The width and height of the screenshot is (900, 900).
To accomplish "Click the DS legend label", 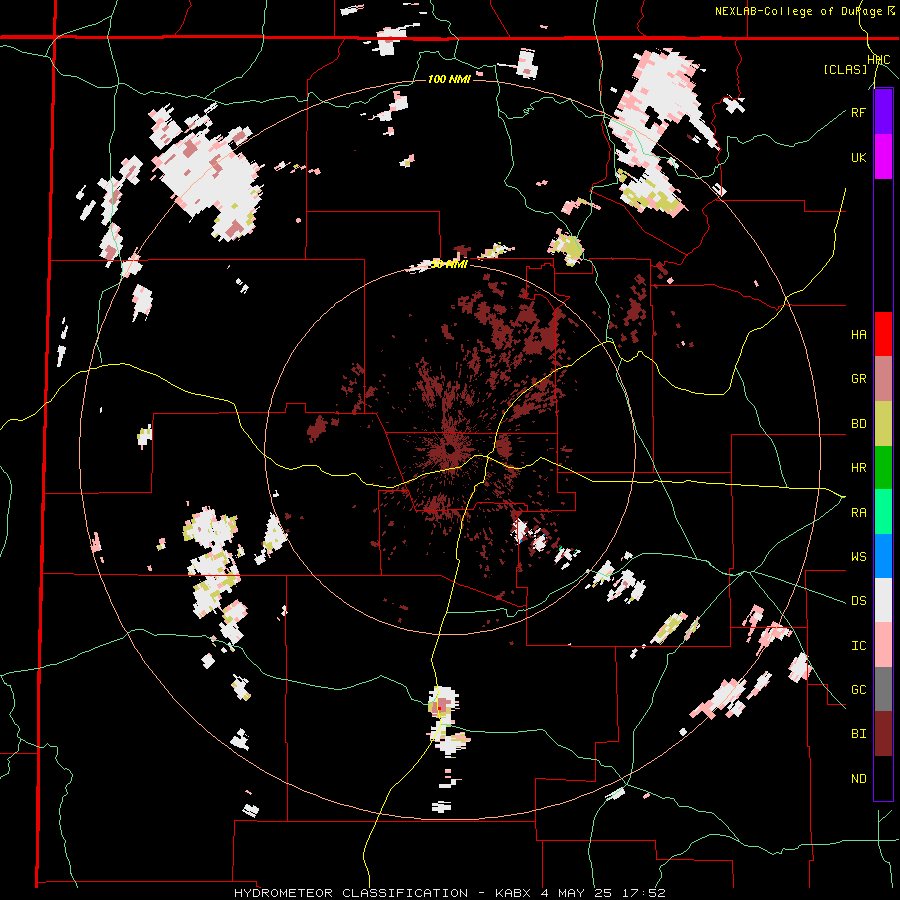I will (x=858, y=601).
